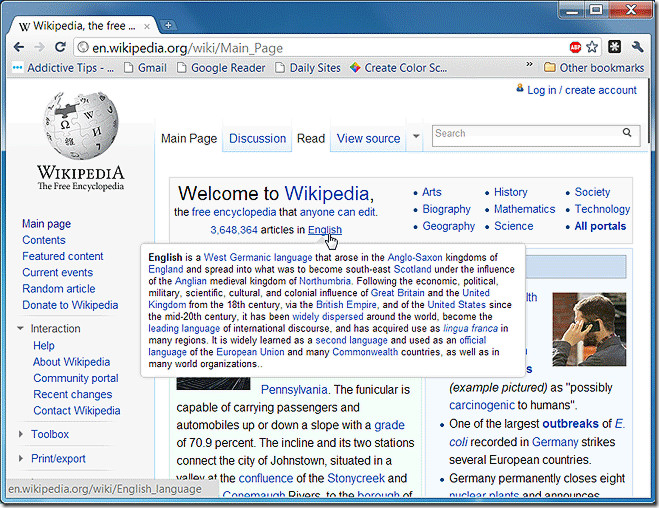Visit the Community portal

tap(76, 378)
